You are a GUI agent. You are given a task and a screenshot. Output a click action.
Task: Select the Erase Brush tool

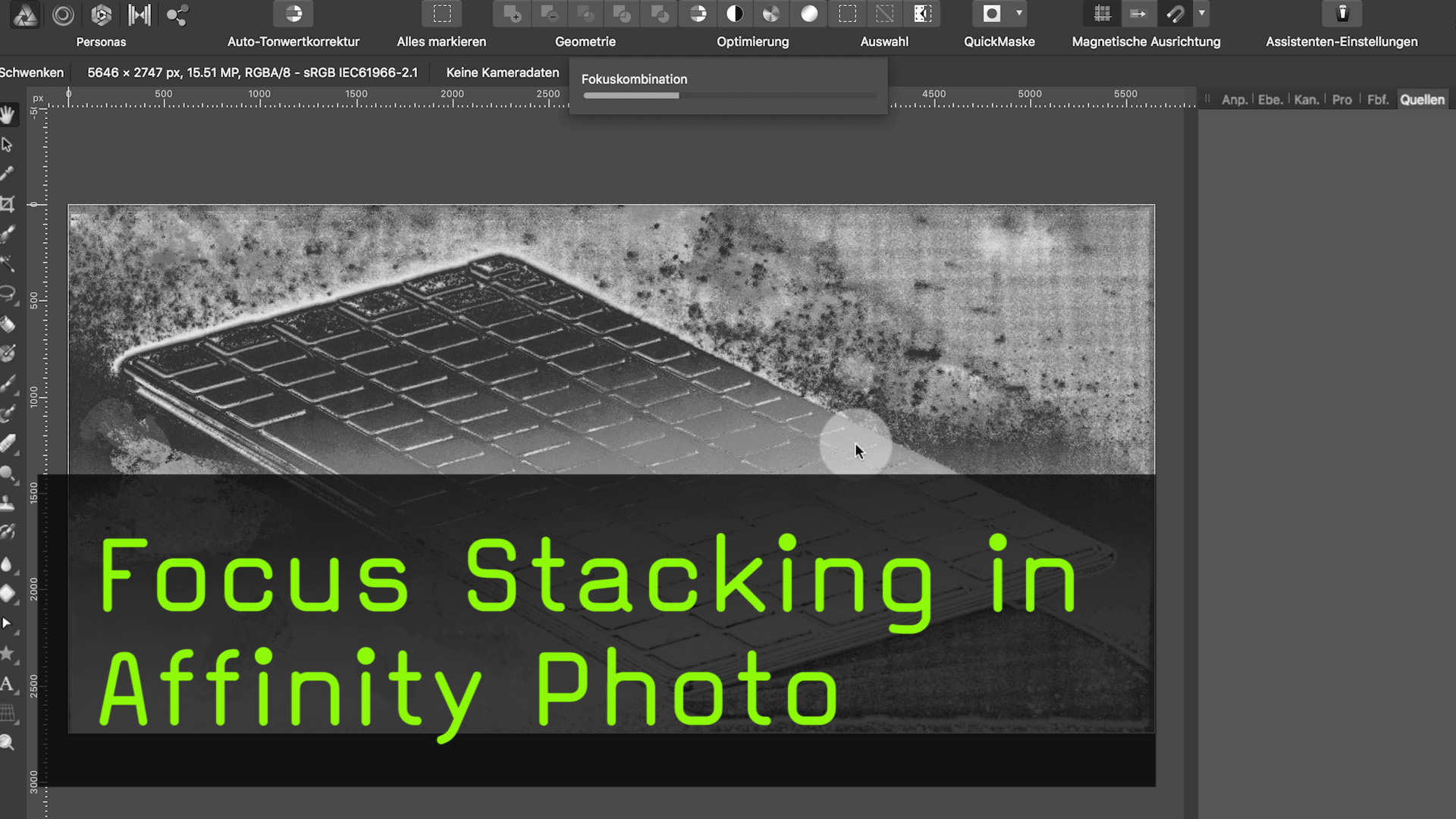pos(8,444)
